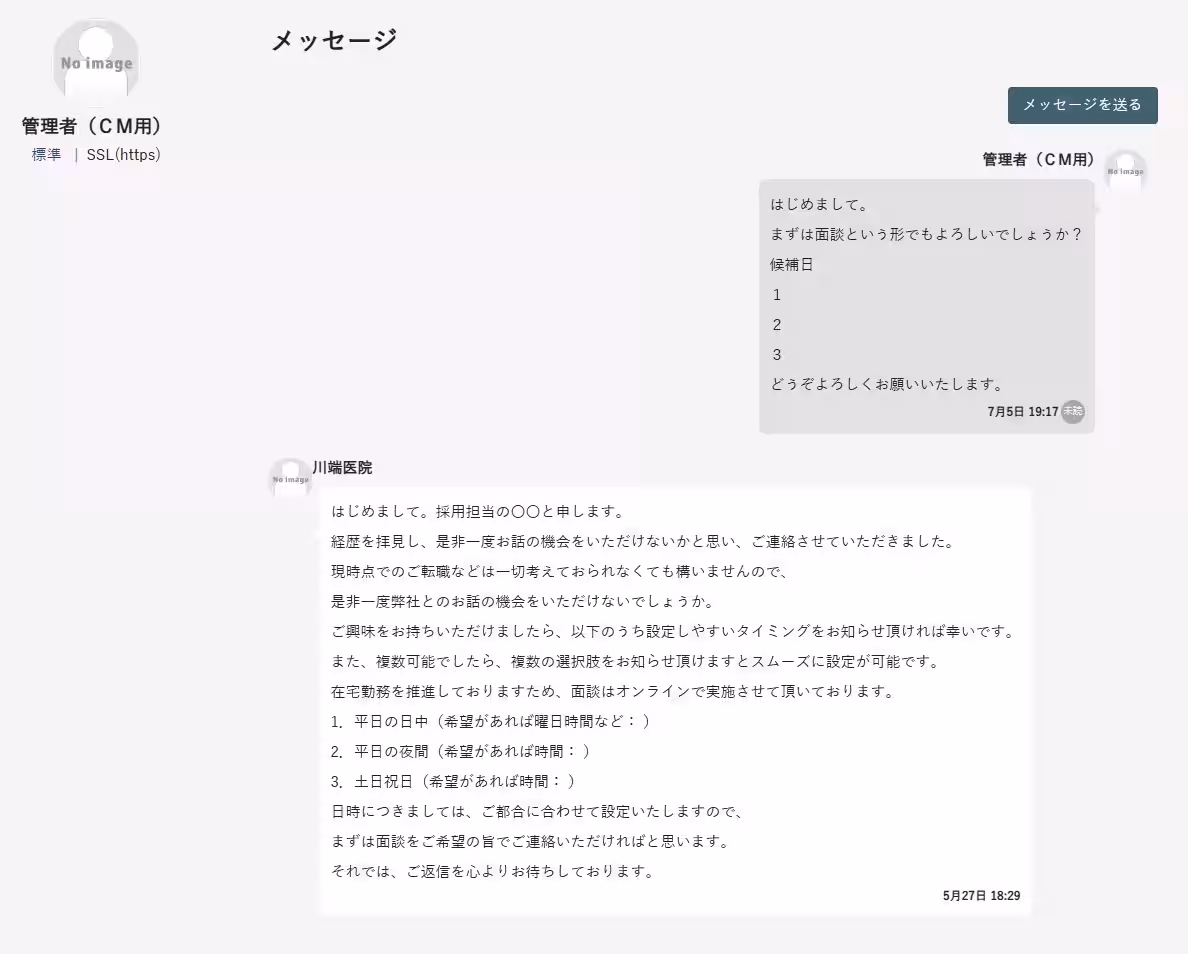This screenshot has width=1188, height=954.
Task: Click candidate number 1 in the gray bubble
Action: click(776, 294)
